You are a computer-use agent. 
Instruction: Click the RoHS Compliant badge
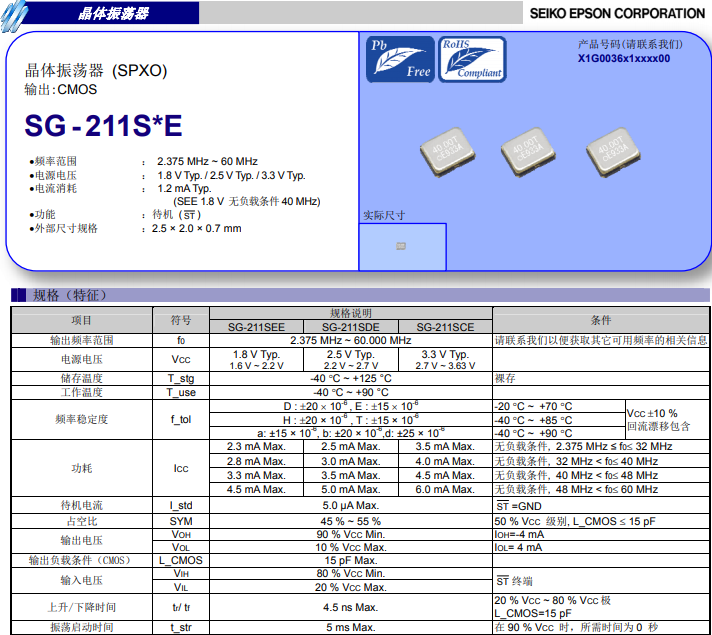[x=472, y=58]
